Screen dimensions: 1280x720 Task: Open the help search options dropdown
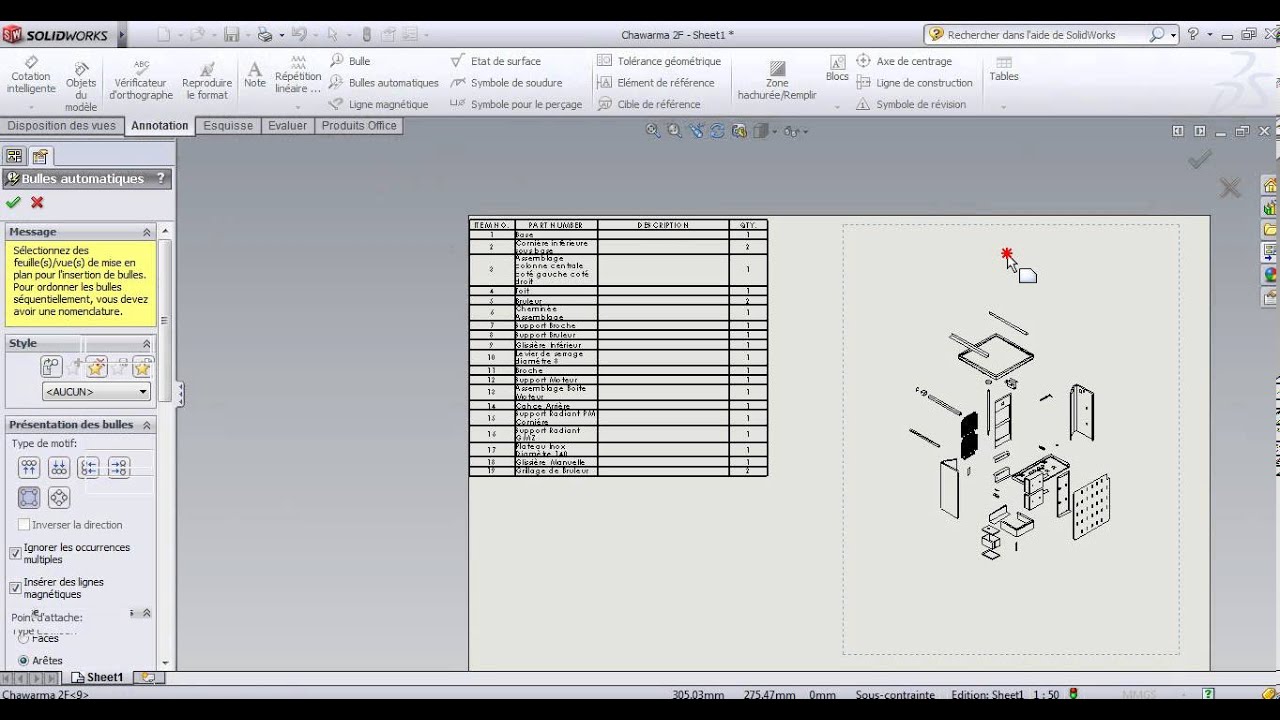tap(1173, 35)
